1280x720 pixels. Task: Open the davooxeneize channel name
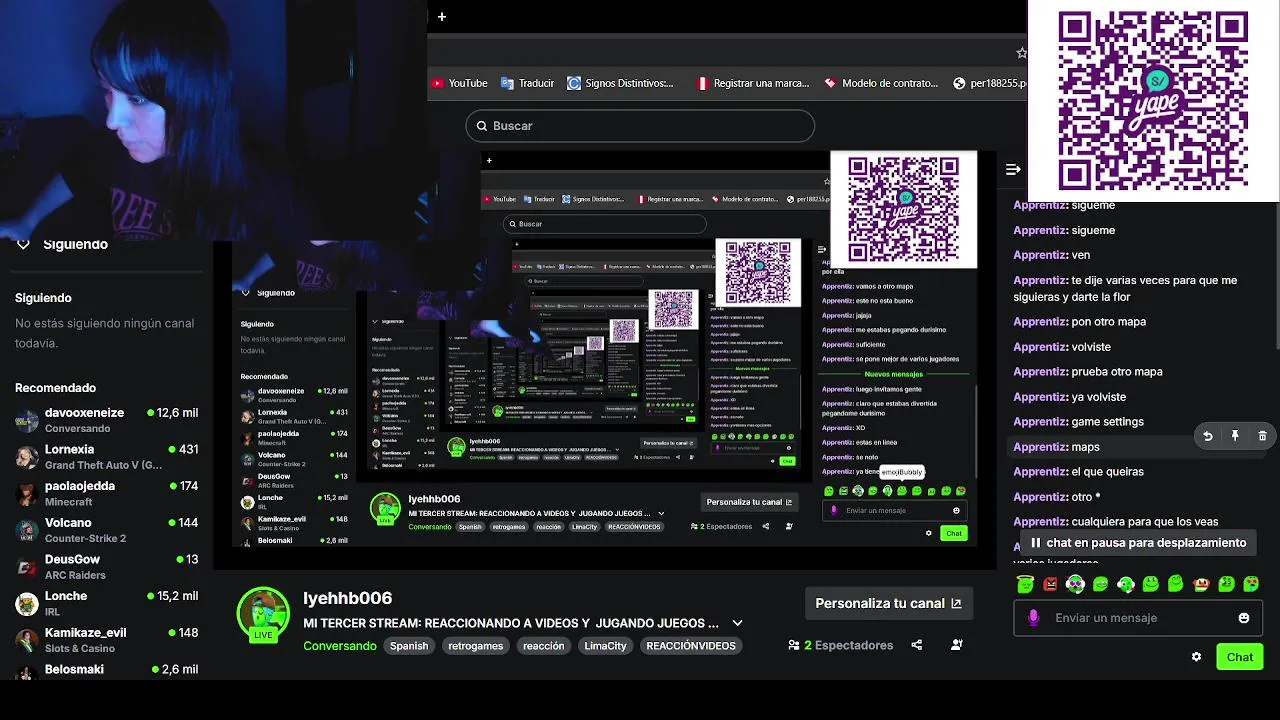click(x=84, y=413)
